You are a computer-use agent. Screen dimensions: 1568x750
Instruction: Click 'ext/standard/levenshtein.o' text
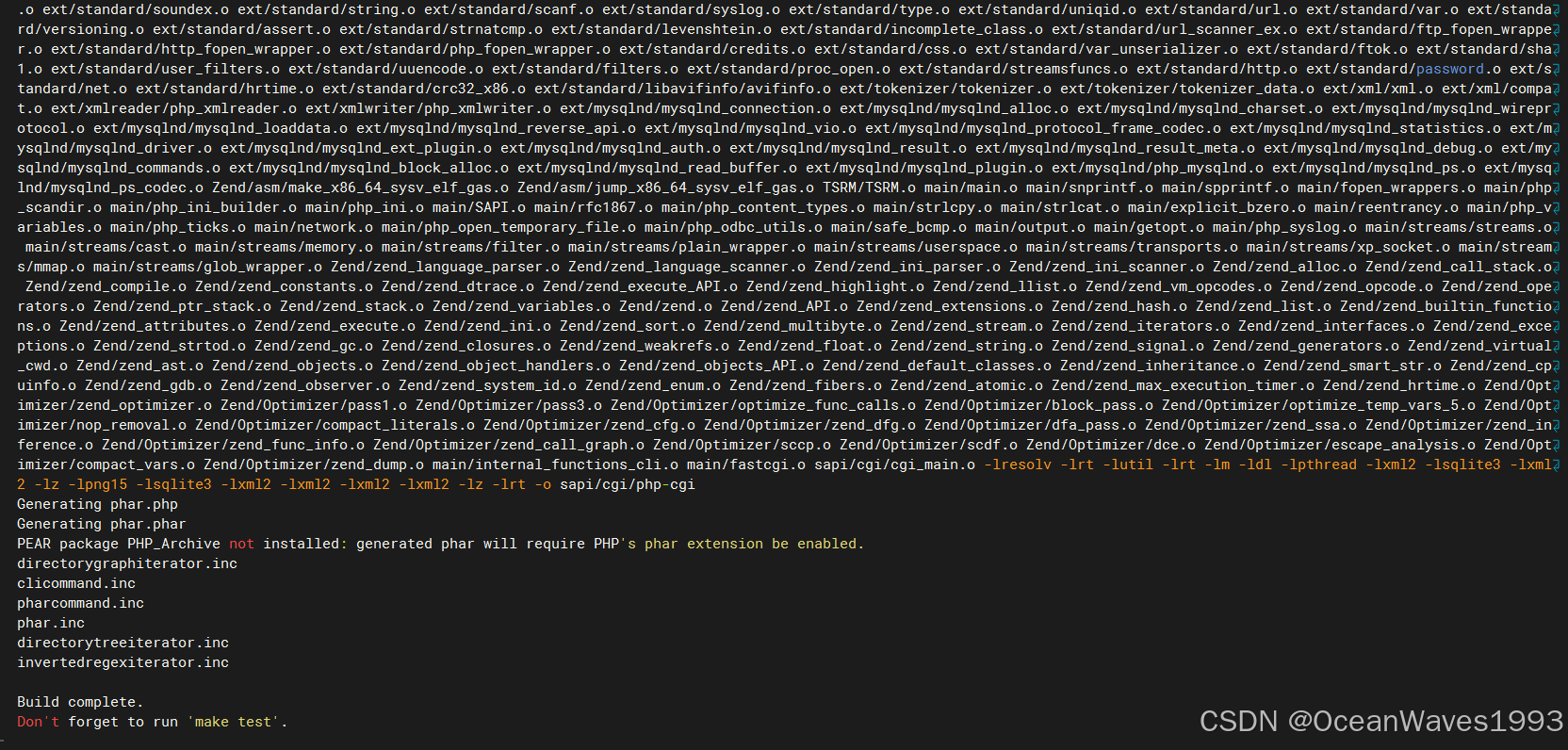[x=661, y=29]
